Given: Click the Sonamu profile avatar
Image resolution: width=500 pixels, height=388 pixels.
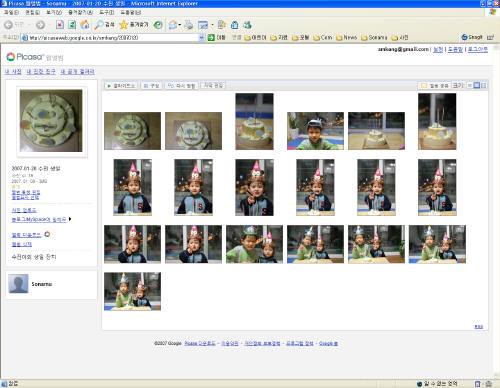Looking at the screenshot, I should (x=18, y=284).
